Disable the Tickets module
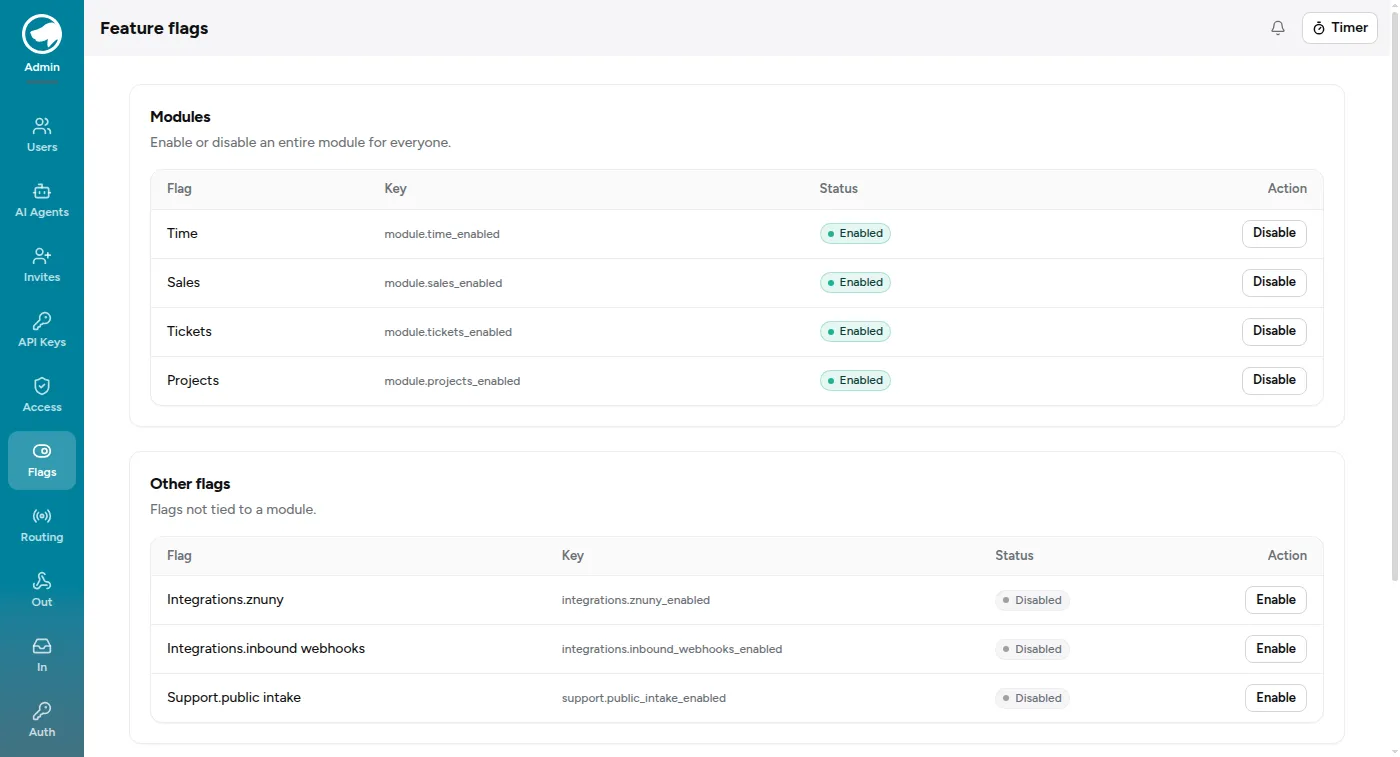Image resolution: width=1400 pixels, height=757 pixels. [1274, 331]
